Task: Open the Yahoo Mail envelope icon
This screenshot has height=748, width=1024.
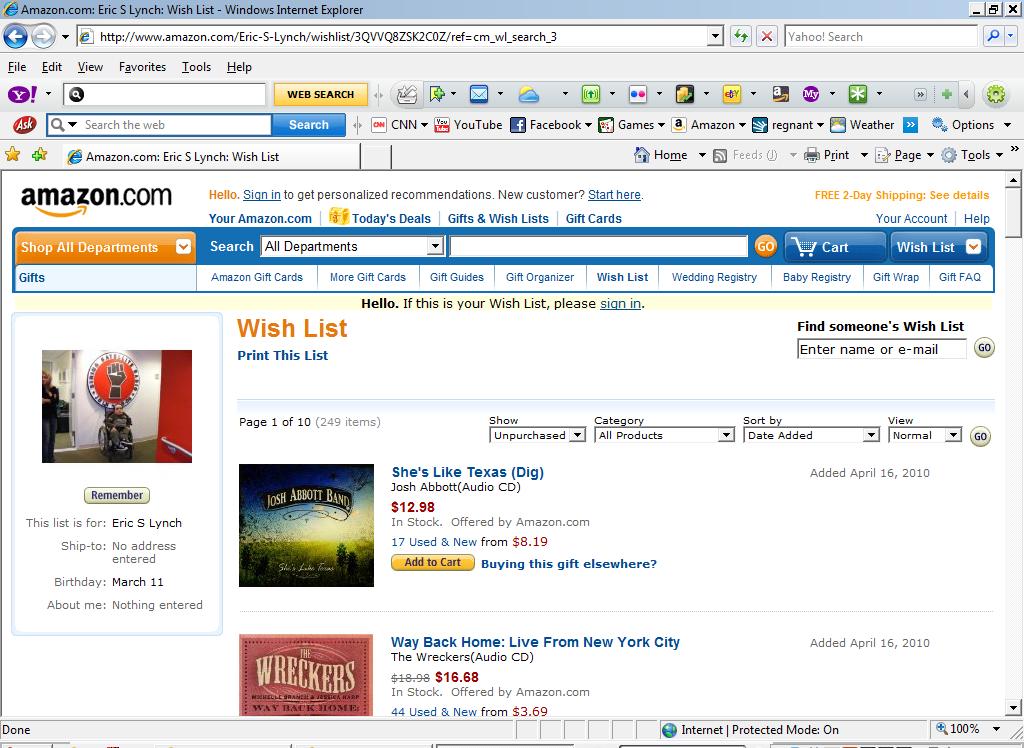Action: point(479,95)
